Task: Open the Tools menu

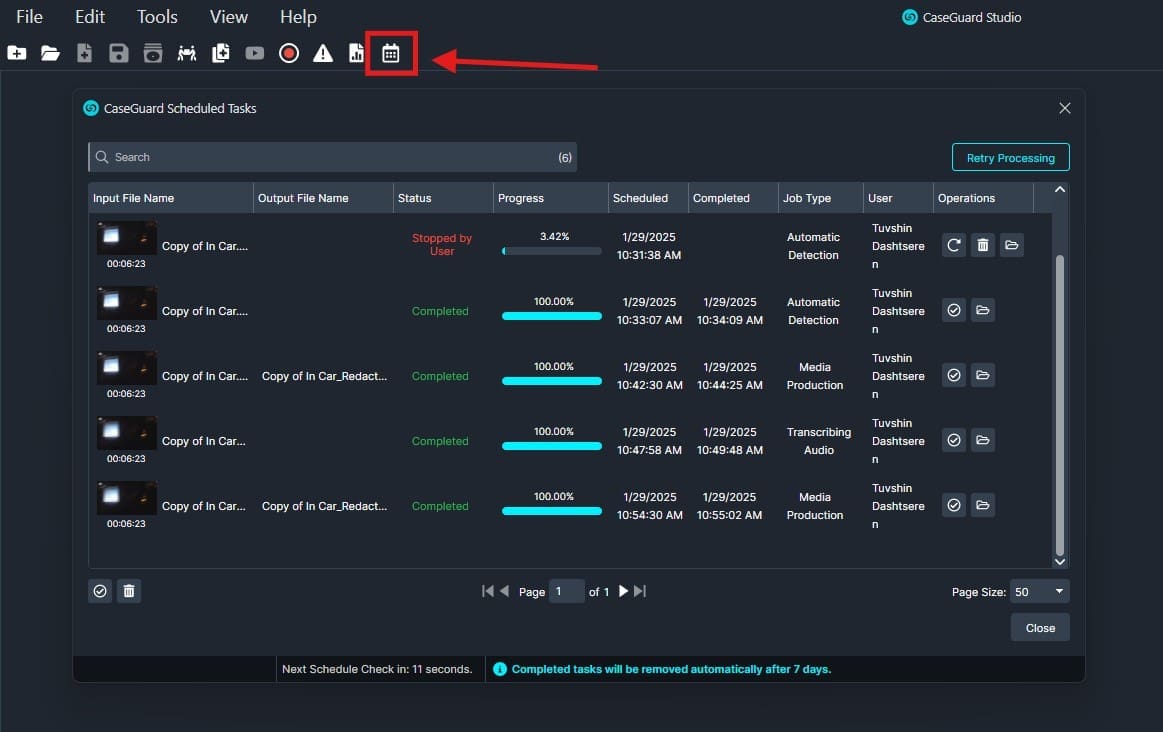Action: coord(157,17)
